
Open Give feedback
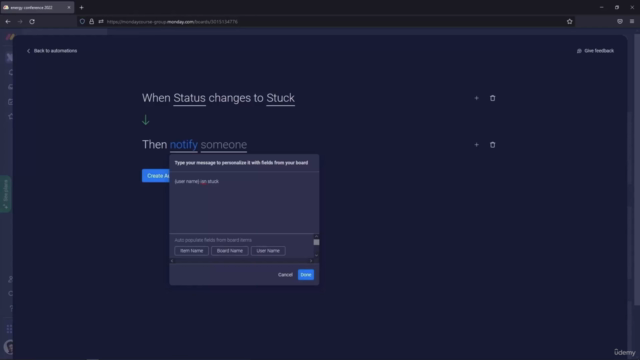pyautogui.click(x=595, y=51)
